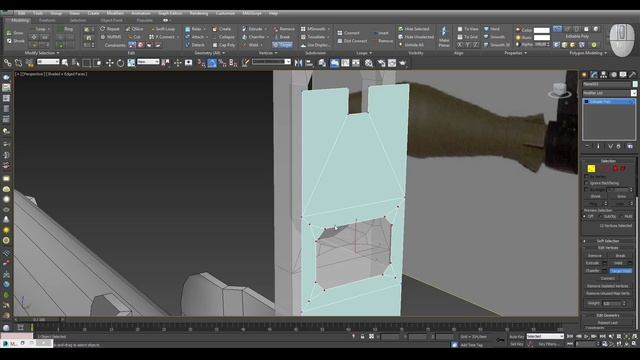
Task: Click the ViewCube in the viewport
Action: (x=559, y=90)
